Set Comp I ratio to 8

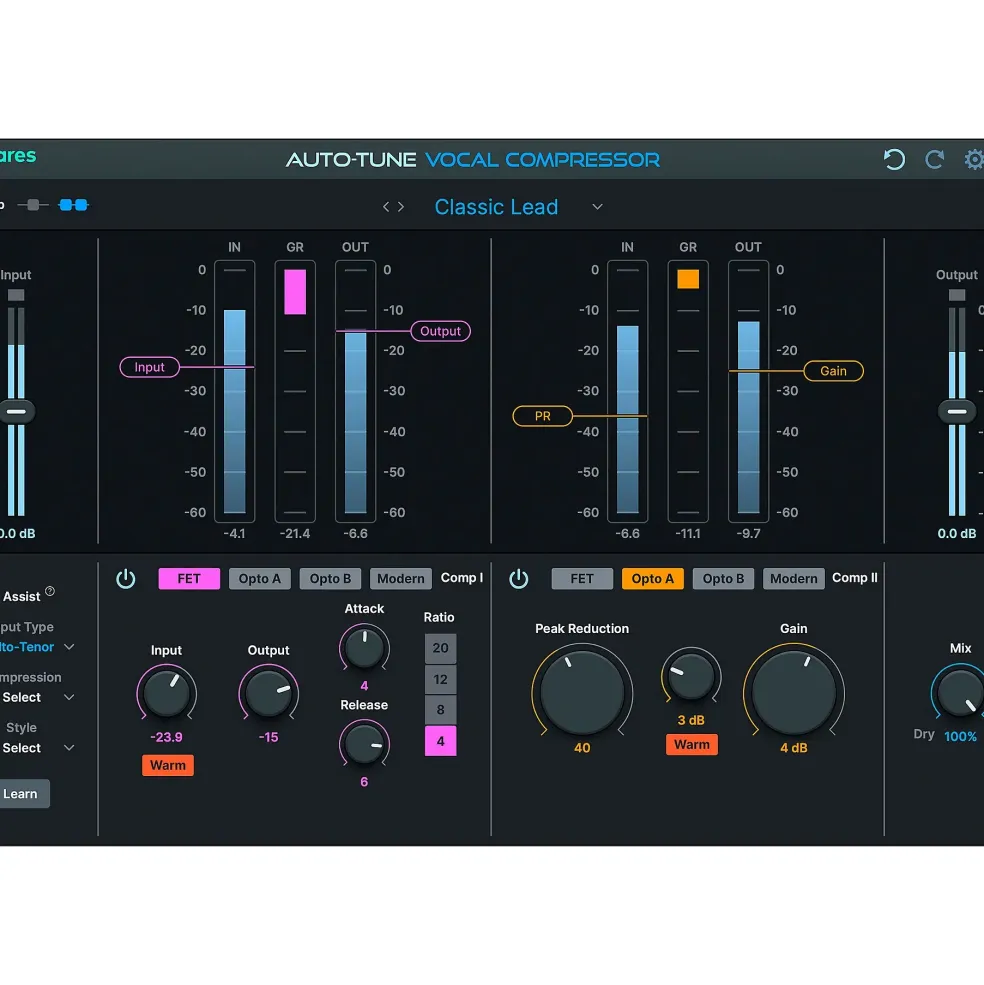pos(440,710)
